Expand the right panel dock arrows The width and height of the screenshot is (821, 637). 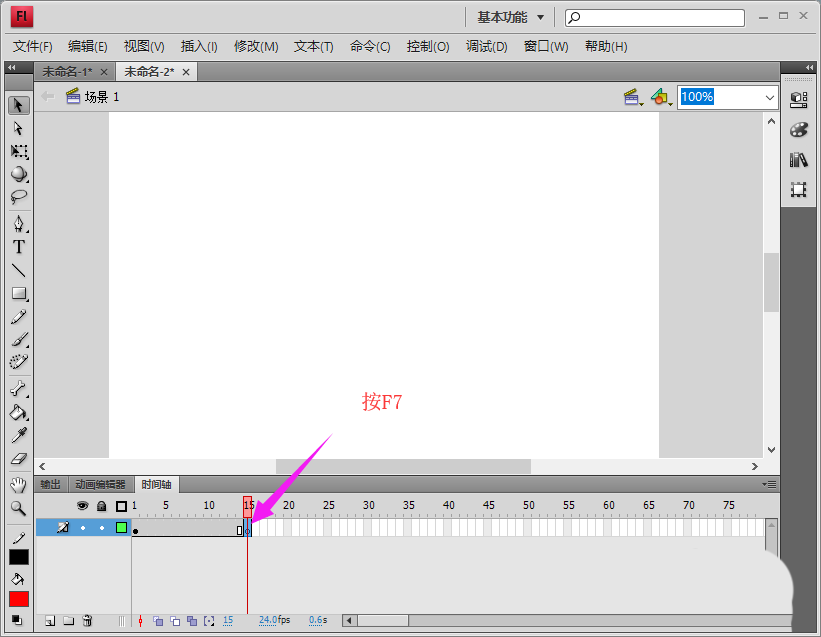[809, 68]
